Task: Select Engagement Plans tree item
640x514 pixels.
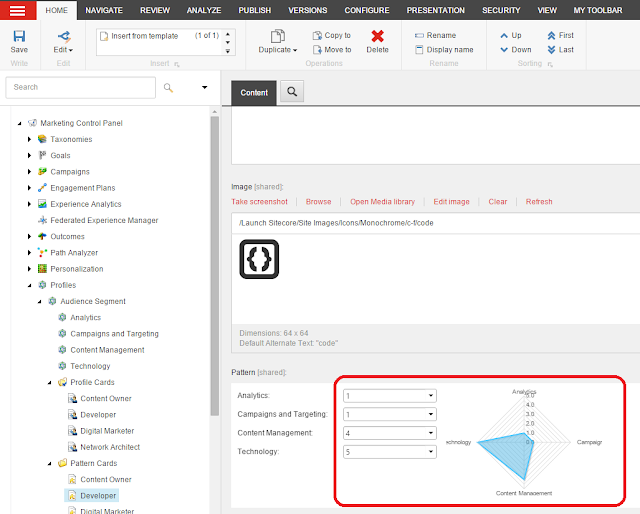Action: click(x=83, y=188)
